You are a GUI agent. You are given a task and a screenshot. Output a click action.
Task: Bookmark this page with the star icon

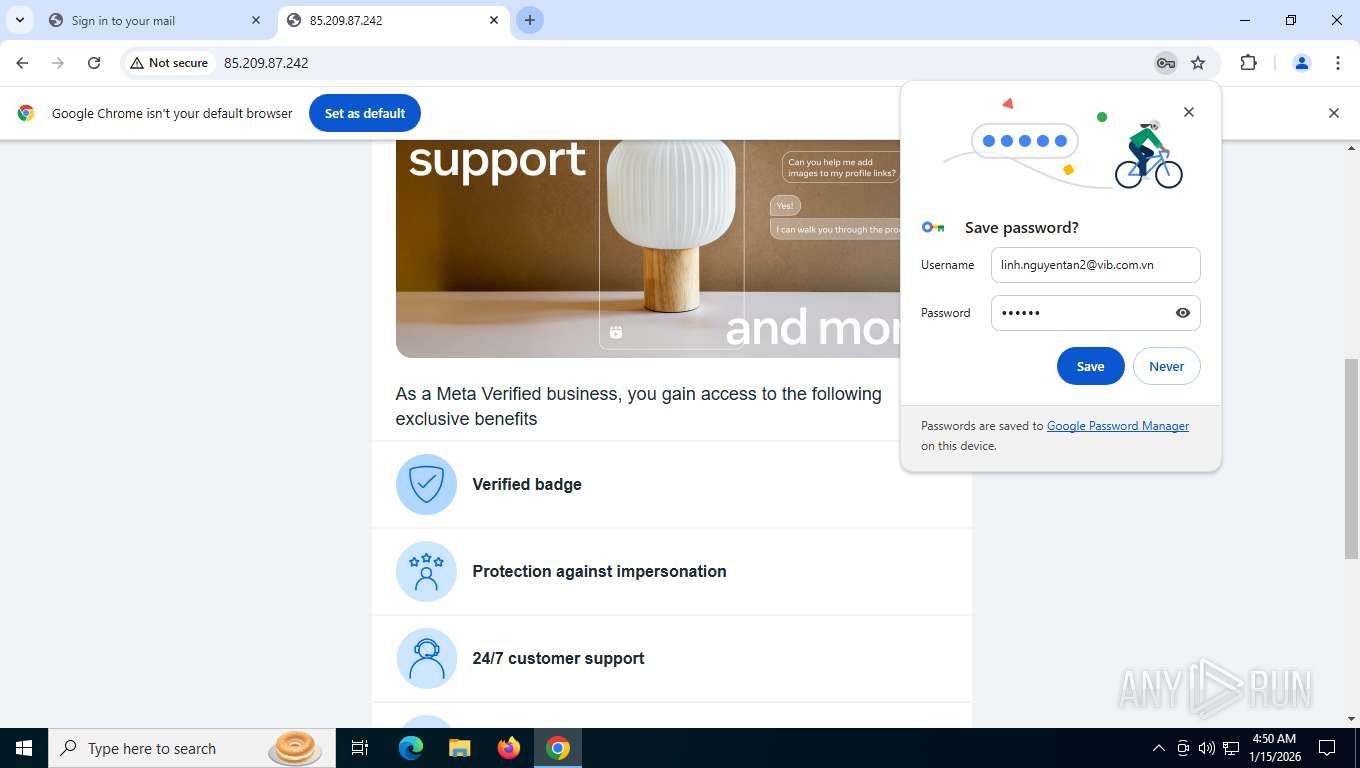pos(1198,63)
